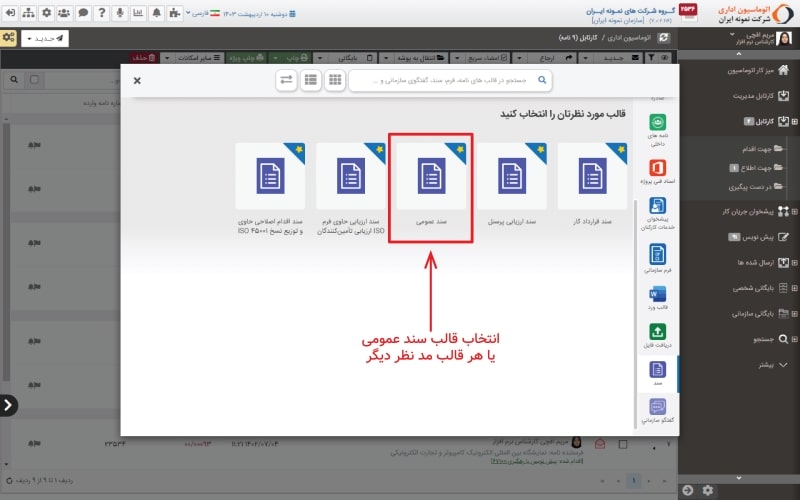Open پیش نویس in sidebar
This screenshot has height=500, width=800.
click(759, 237)
